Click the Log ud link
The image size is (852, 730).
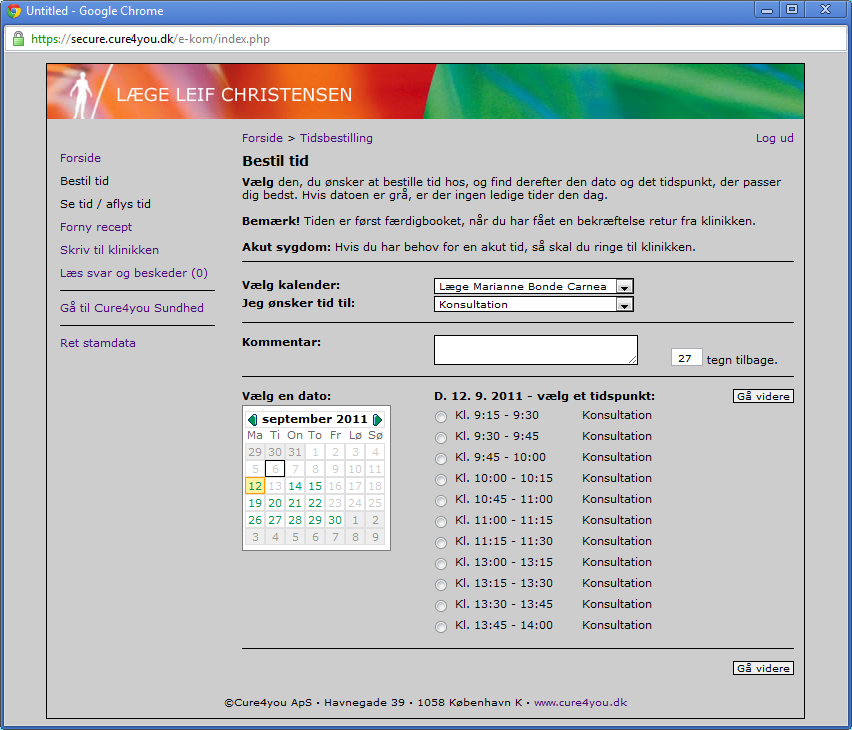tap(774, 138)
